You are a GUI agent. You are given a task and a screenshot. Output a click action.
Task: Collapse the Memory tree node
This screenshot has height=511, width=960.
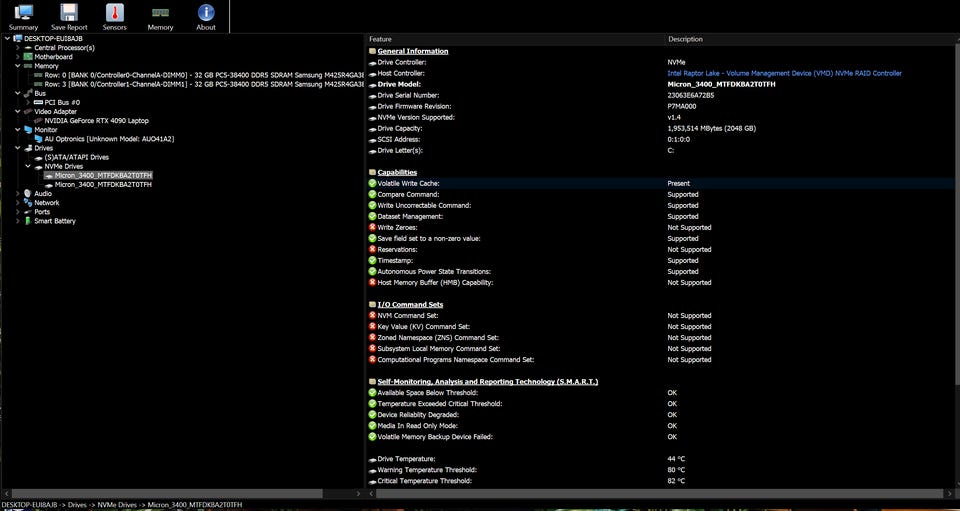coord(18,66)
